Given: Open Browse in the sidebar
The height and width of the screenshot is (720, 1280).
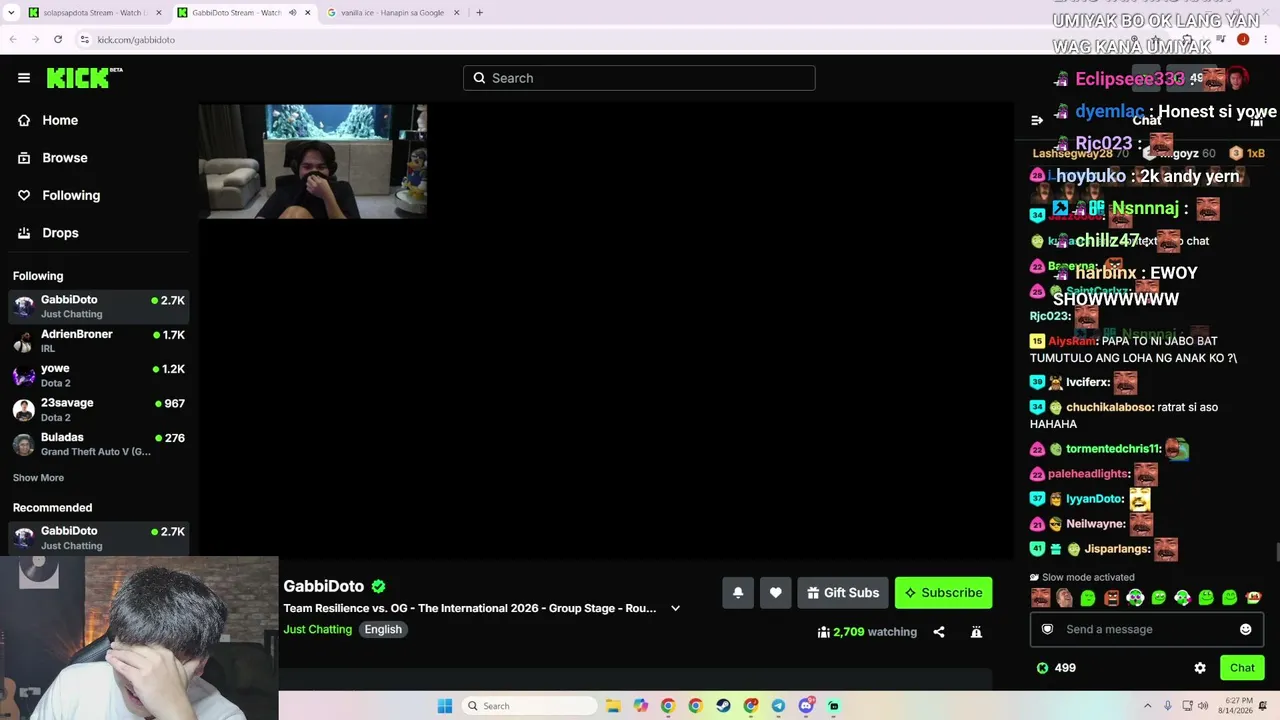Looking at the screenshot, I should coord(53,158).
